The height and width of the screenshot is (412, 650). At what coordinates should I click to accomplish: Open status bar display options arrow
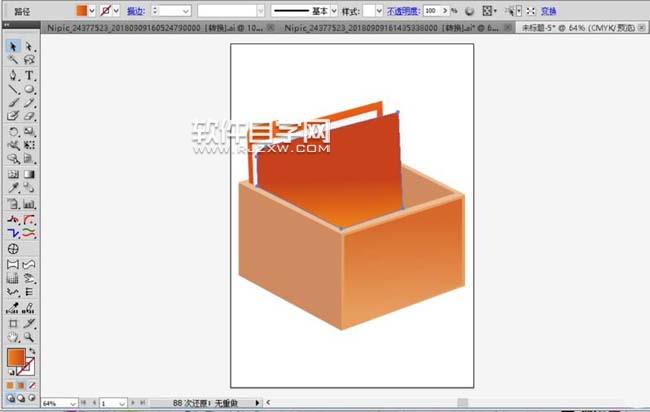pyautogui.click(x=257, y=403)
